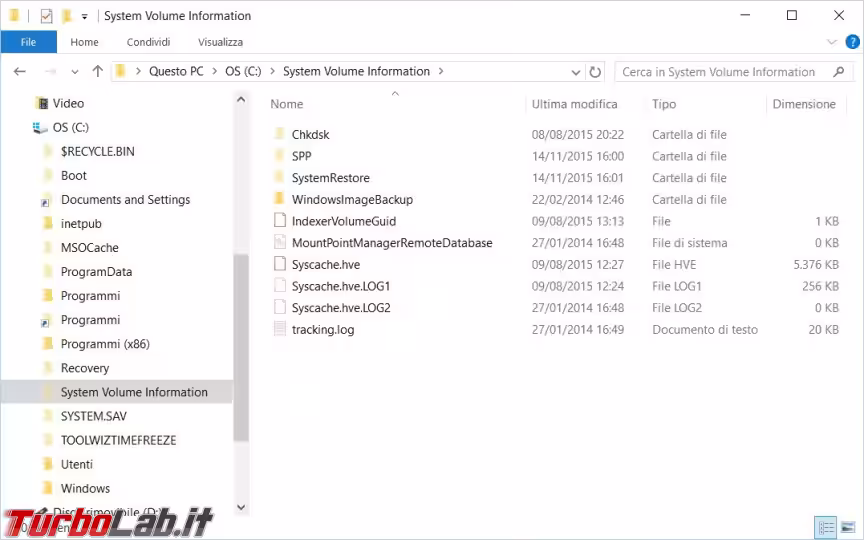Select Documents and Settings in navigation tree
This screenshot has width=864, height=540.
pyautogui.click(x=125, y=199)
